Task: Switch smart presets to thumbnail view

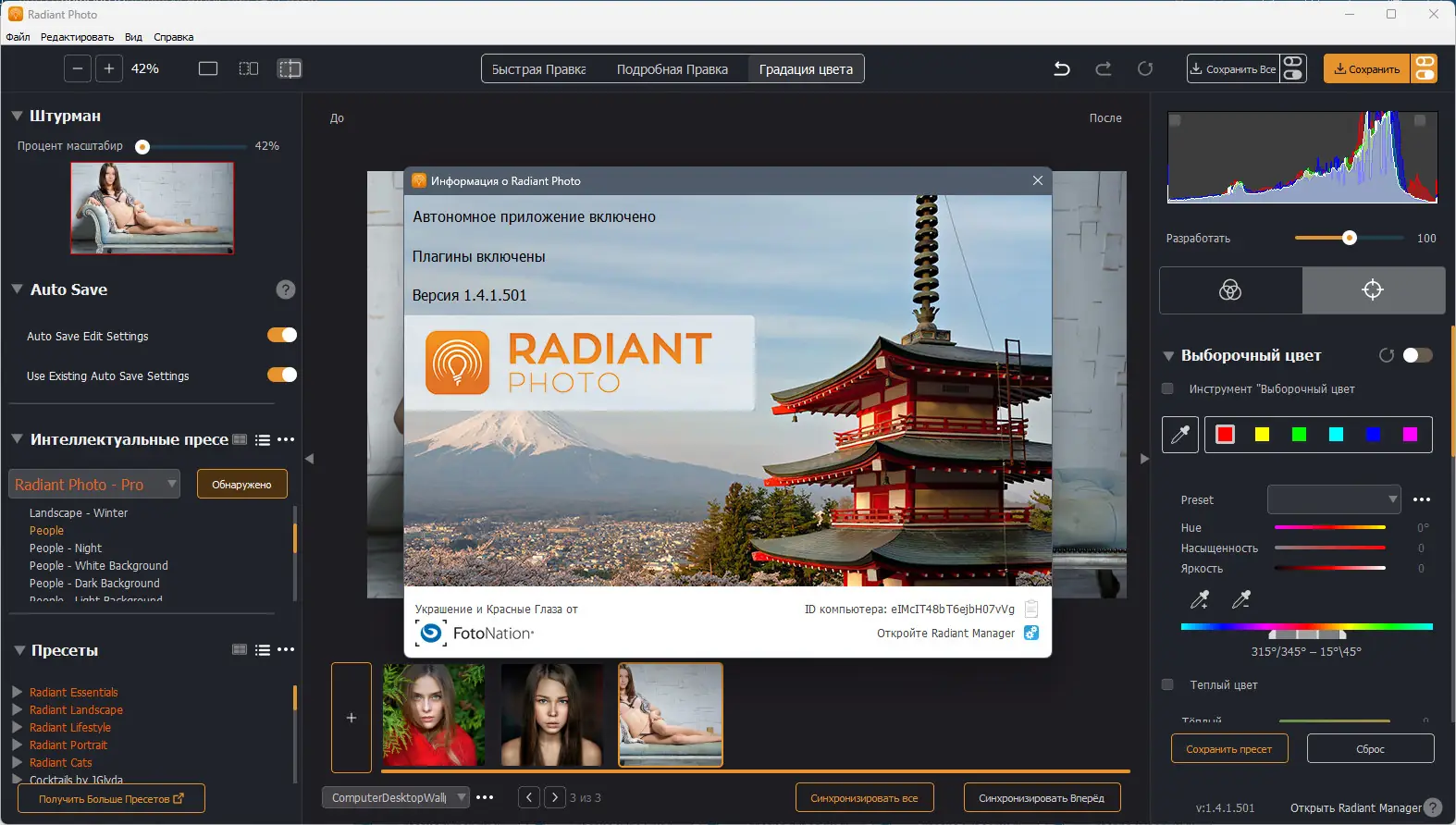Action: (x=240, y=439)
